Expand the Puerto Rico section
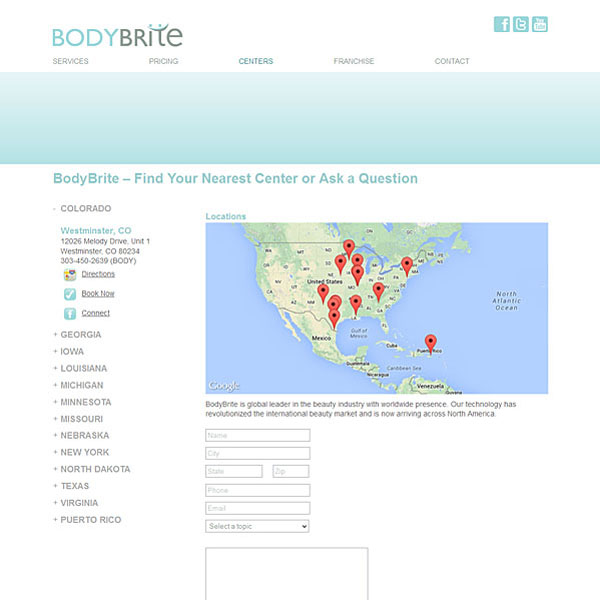 click(87, 520)
